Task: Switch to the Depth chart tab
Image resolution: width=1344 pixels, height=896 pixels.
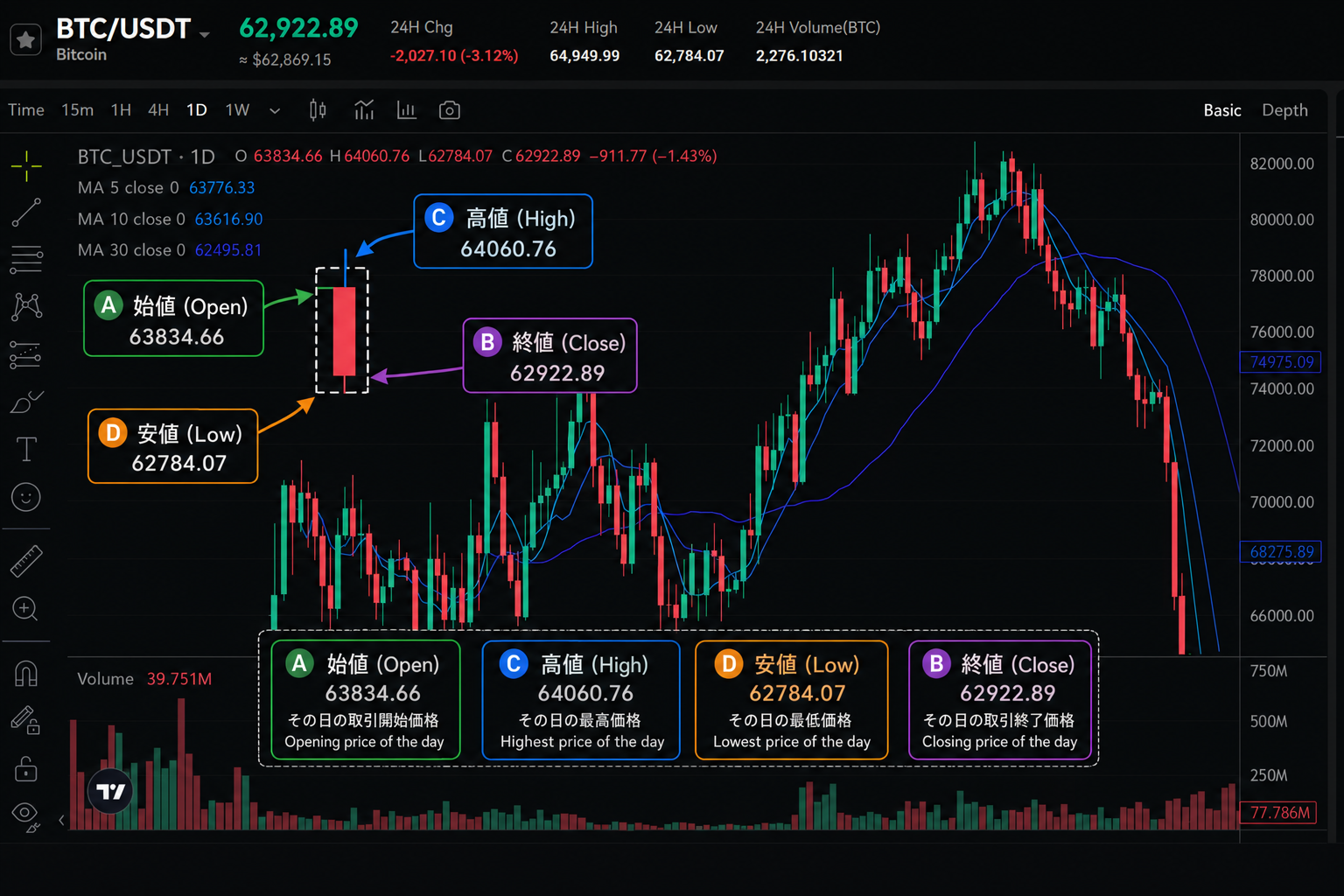Action: [x=1284, y=110]
